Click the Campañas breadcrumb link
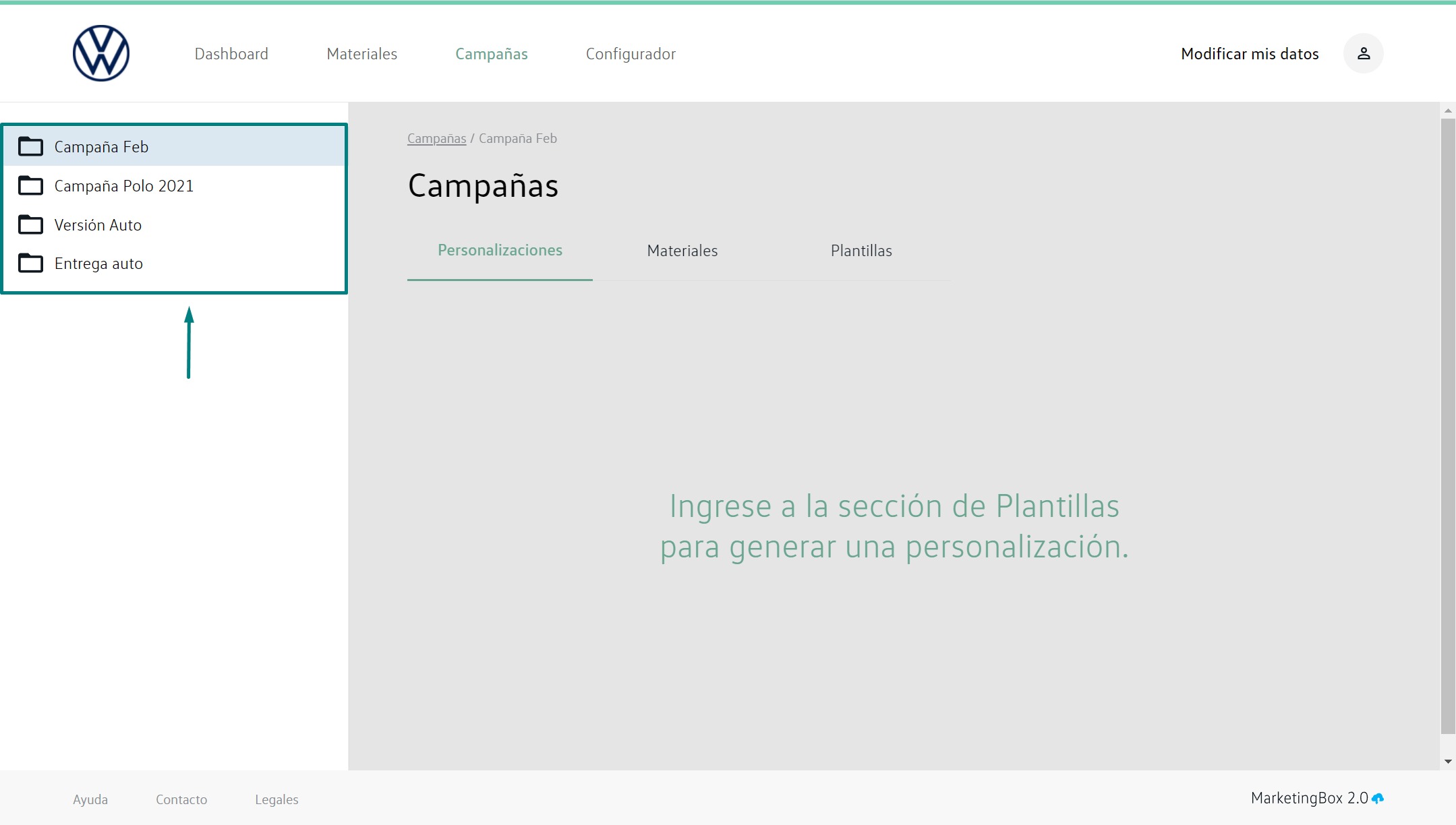This screenshot has width=1456, height=825. click(x=436, y=138)
